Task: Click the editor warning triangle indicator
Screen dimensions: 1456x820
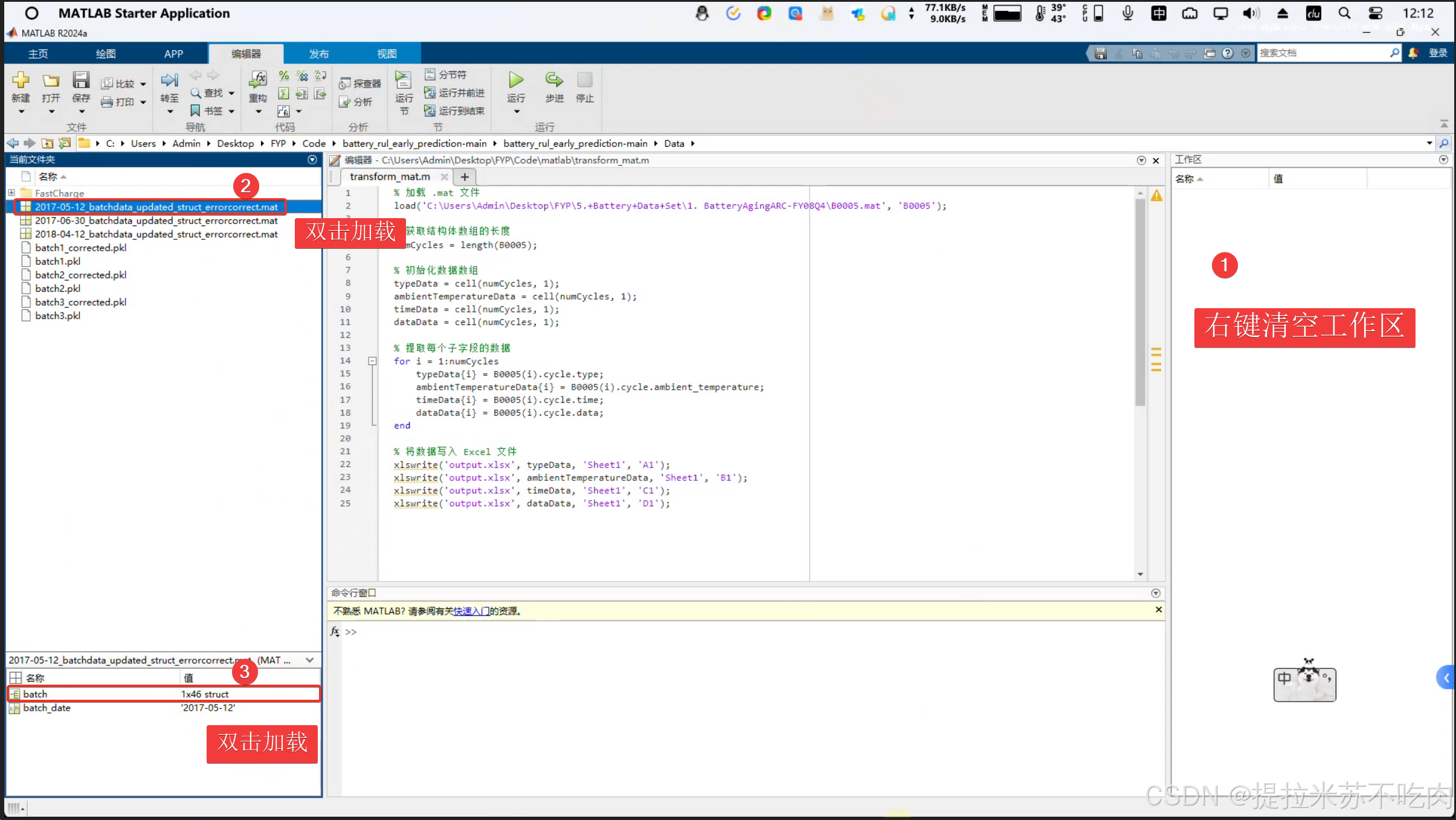Action: [1156, 195]
